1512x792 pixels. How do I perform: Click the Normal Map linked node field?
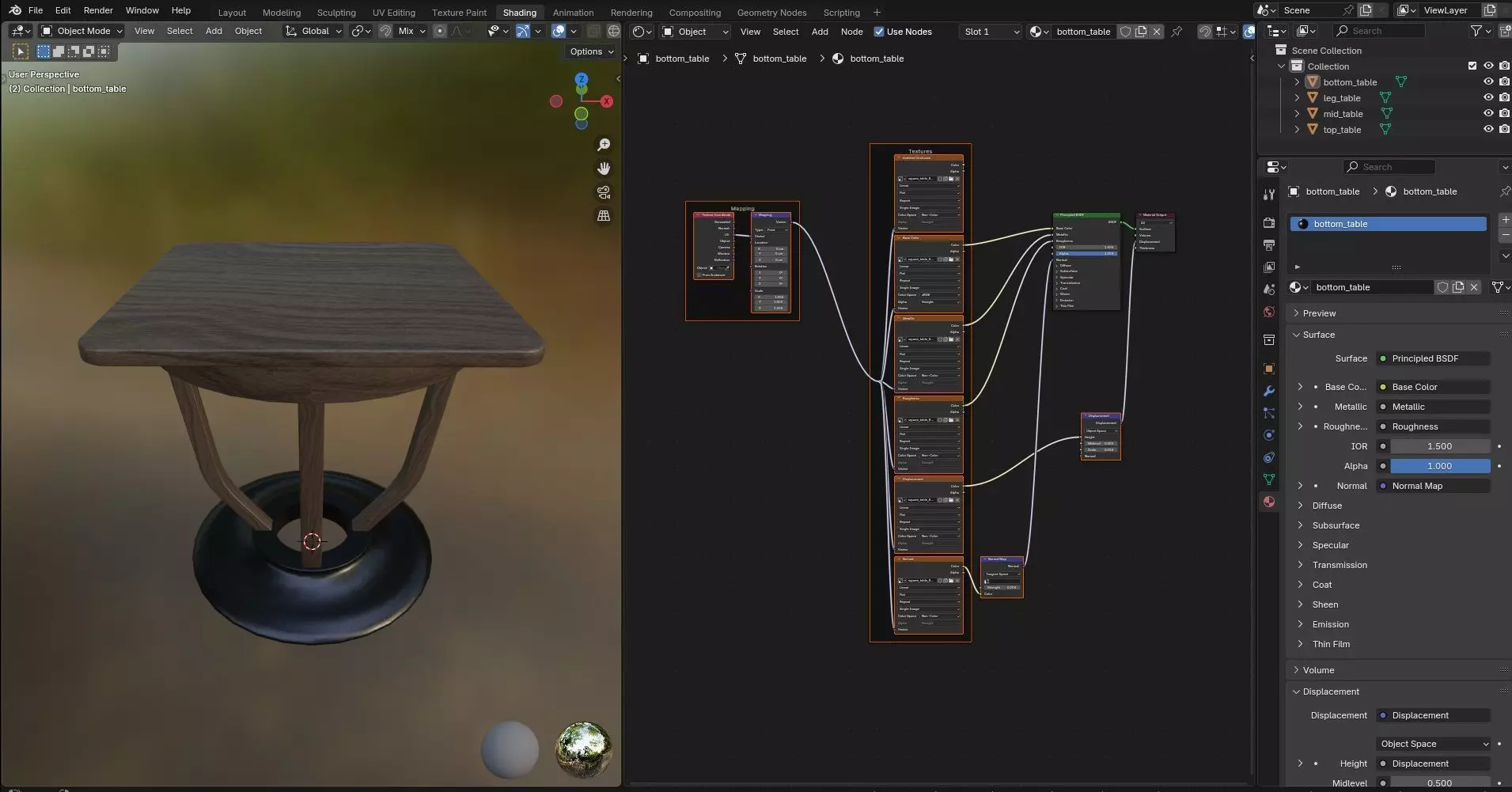pos(1434,486)
